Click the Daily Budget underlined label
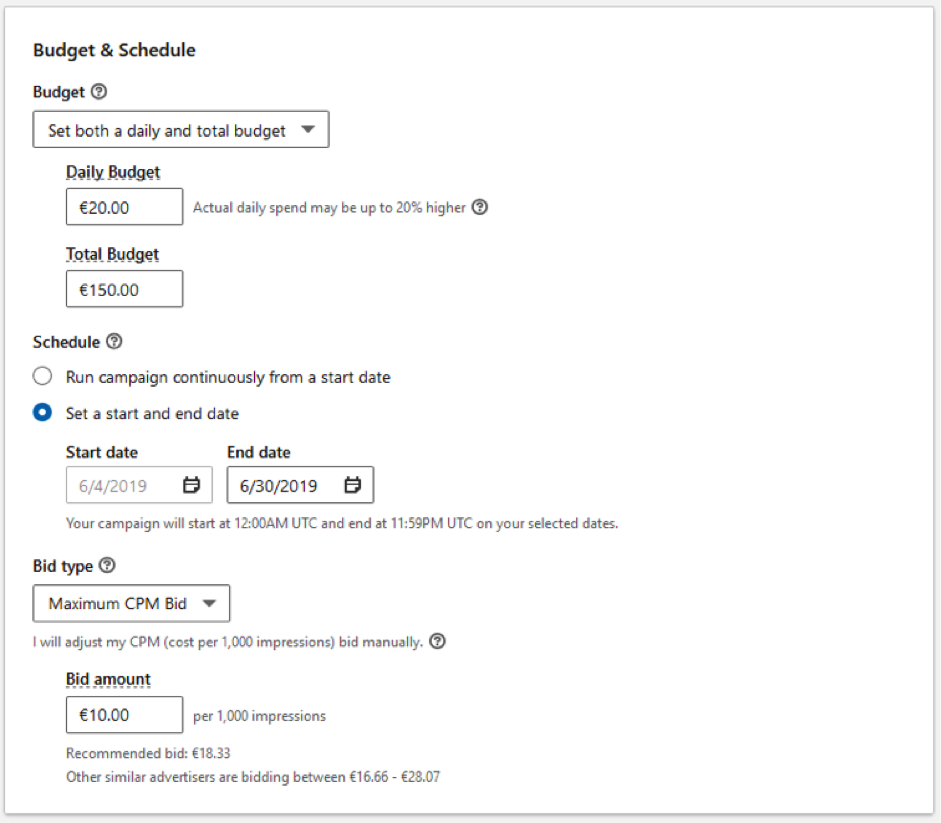The height and width of the screenshot is (823, 941). coord(113,172)
